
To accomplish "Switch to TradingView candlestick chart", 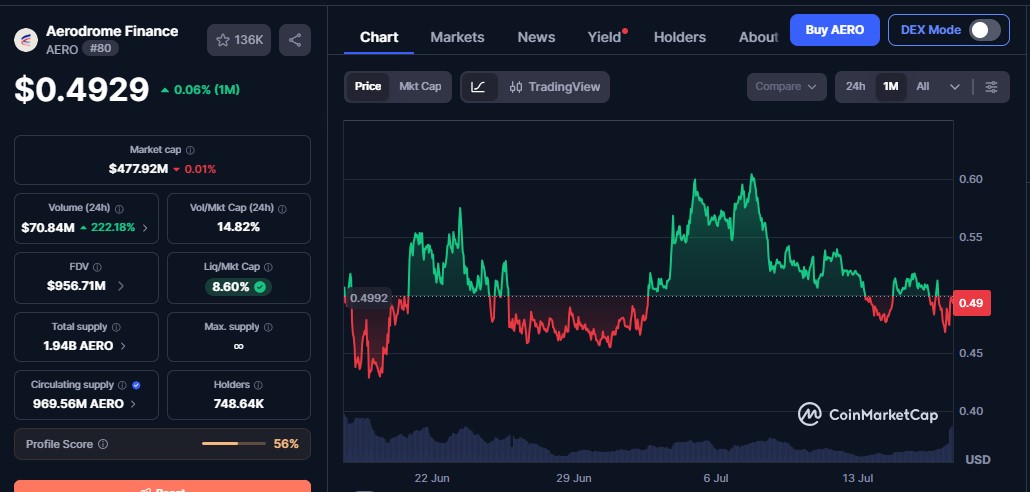I will click(554, 87).
